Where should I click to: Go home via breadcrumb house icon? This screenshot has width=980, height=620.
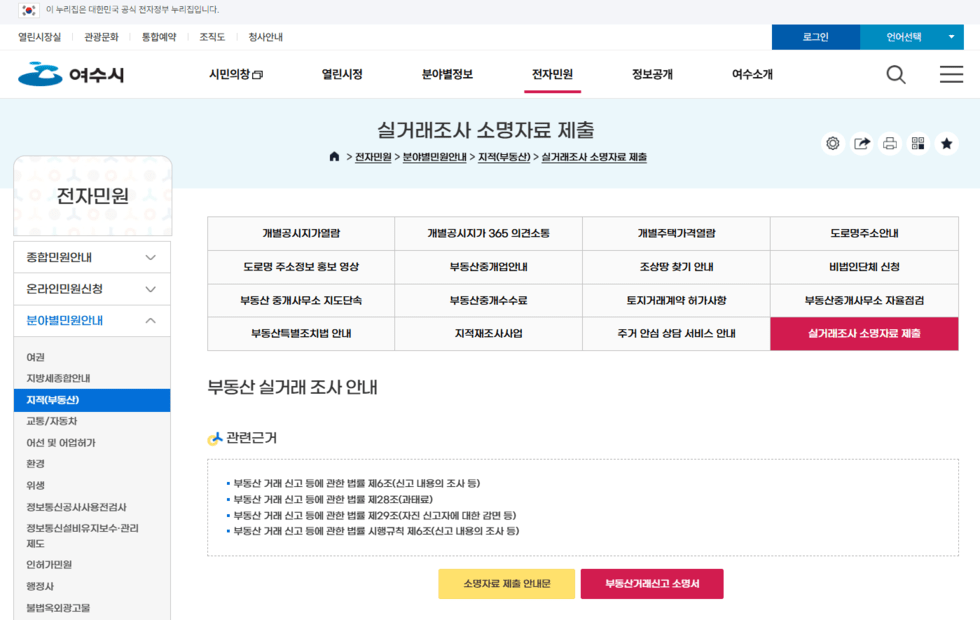click(334, 156)
